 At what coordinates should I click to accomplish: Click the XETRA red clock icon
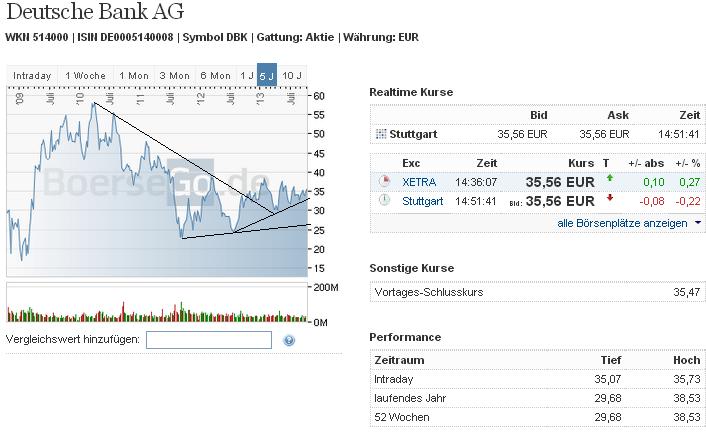[384, 182]
